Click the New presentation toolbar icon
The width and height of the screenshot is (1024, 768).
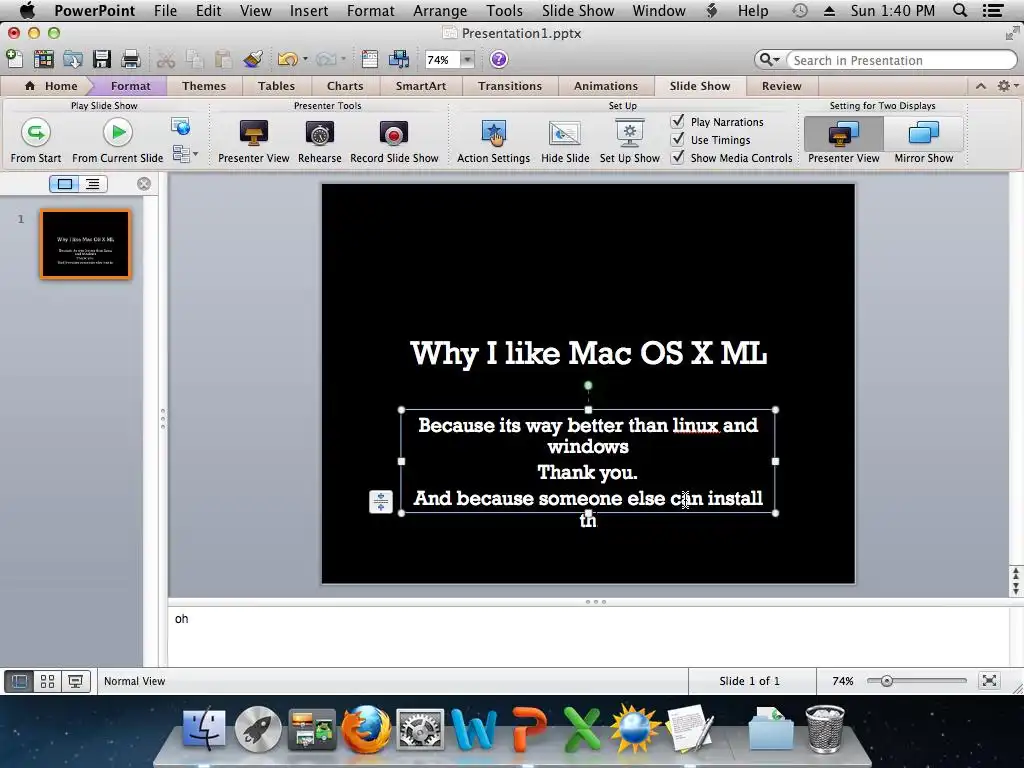(x=14, y=59)
